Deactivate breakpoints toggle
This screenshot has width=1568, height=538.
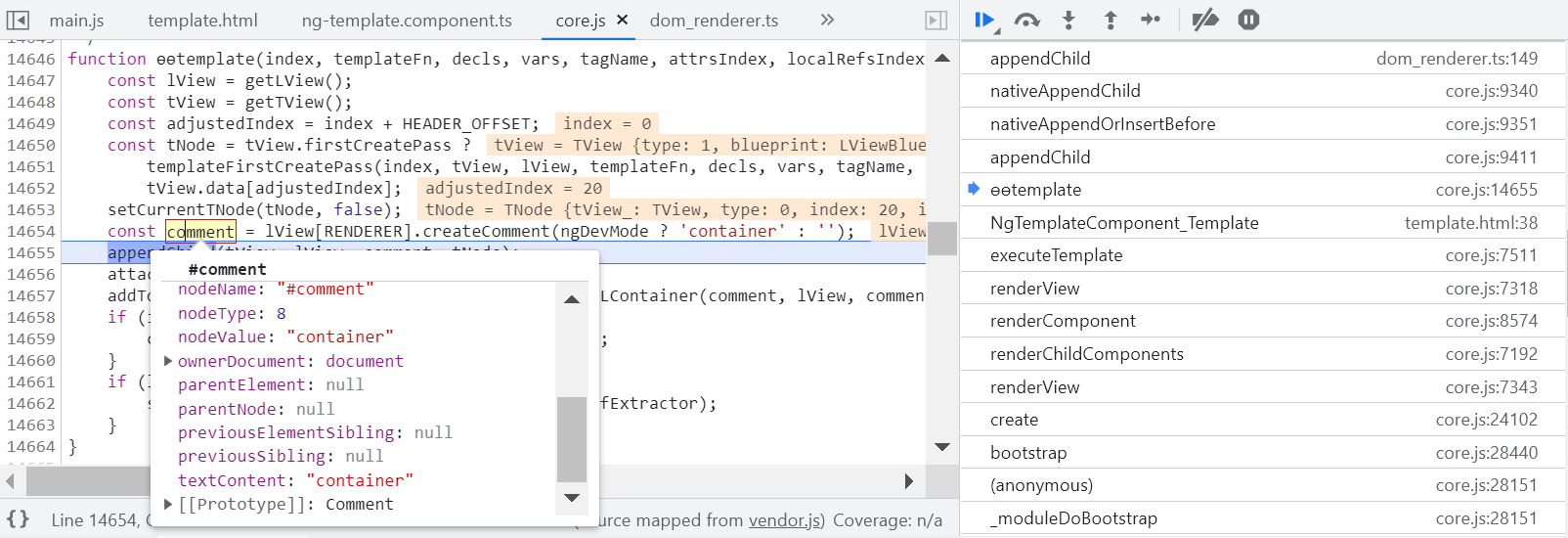pos(1205,20)
